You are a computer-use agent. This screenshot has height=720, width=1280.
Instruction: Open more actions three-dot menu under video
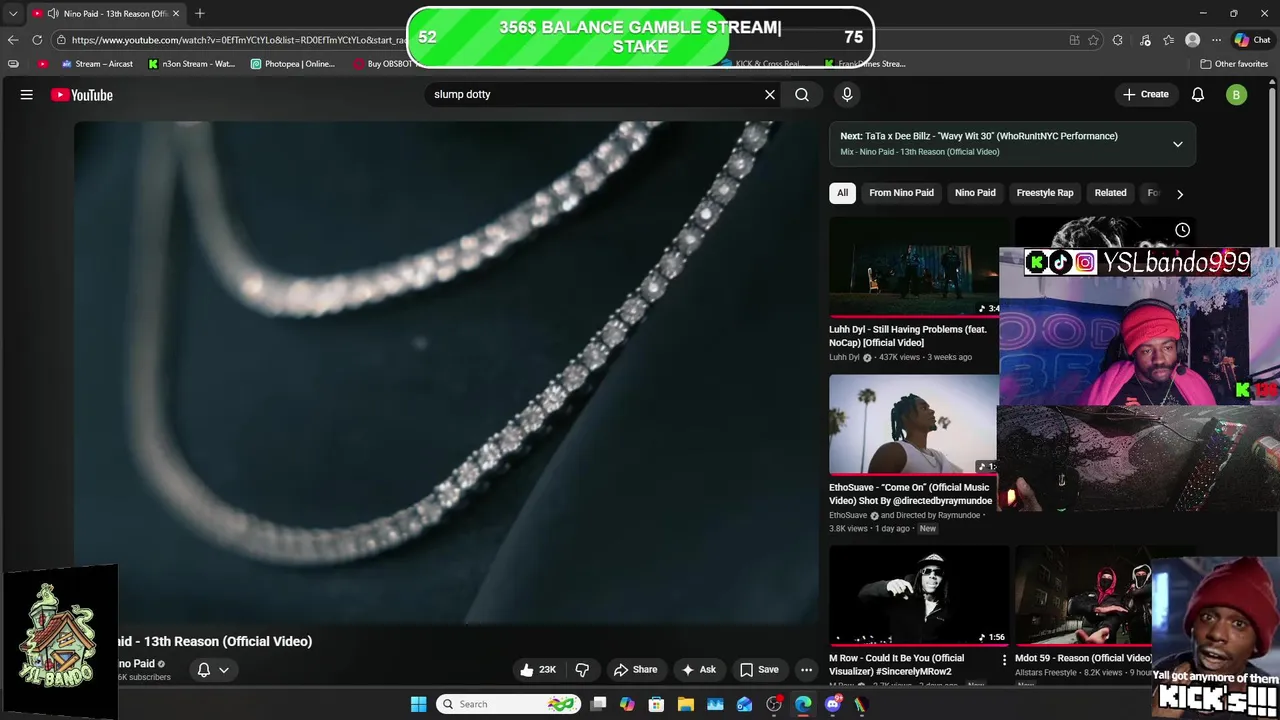point(806,670)
